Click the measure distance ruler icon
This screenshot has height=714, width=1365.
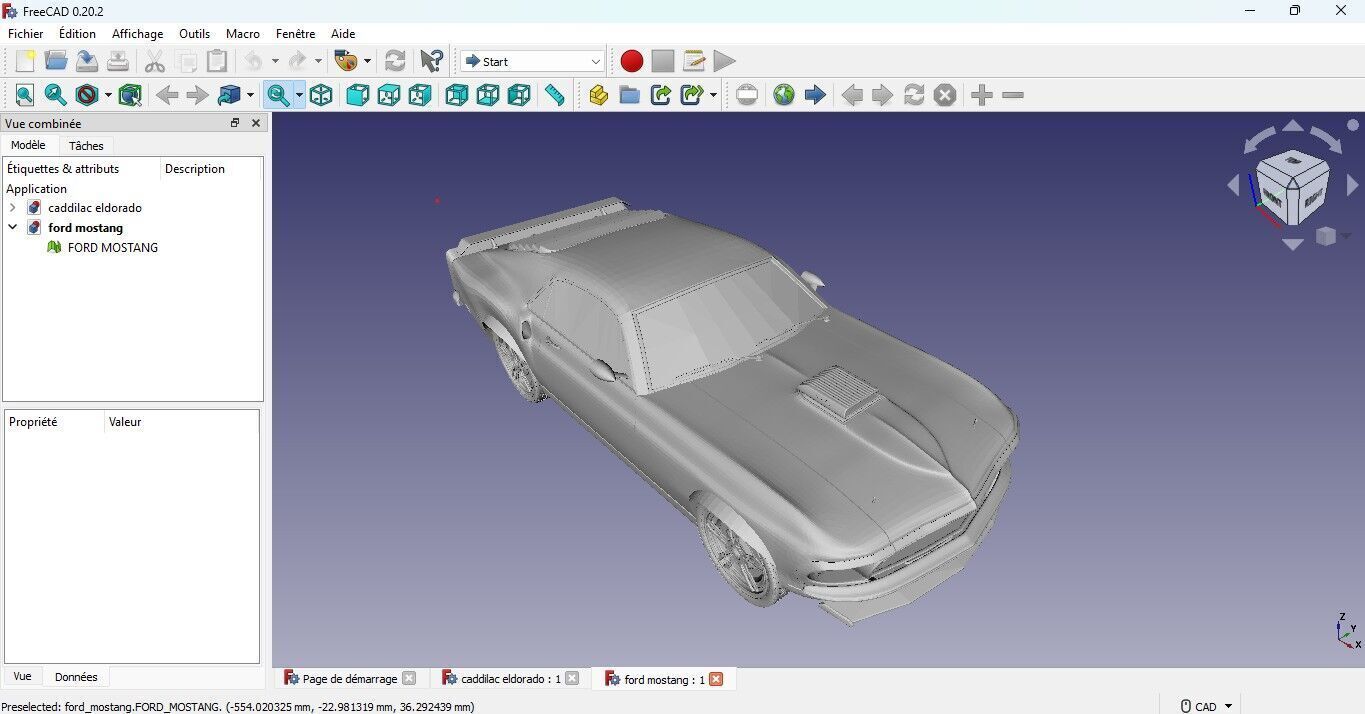[x=555, y=95]
